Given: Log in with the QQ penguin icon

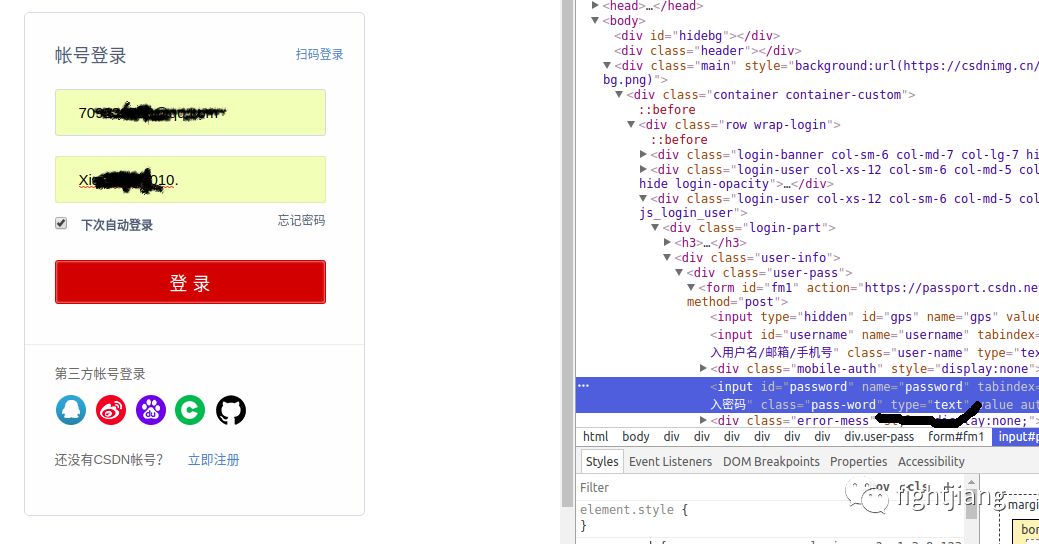Looking at the screenshot, I should click(71, 410).
